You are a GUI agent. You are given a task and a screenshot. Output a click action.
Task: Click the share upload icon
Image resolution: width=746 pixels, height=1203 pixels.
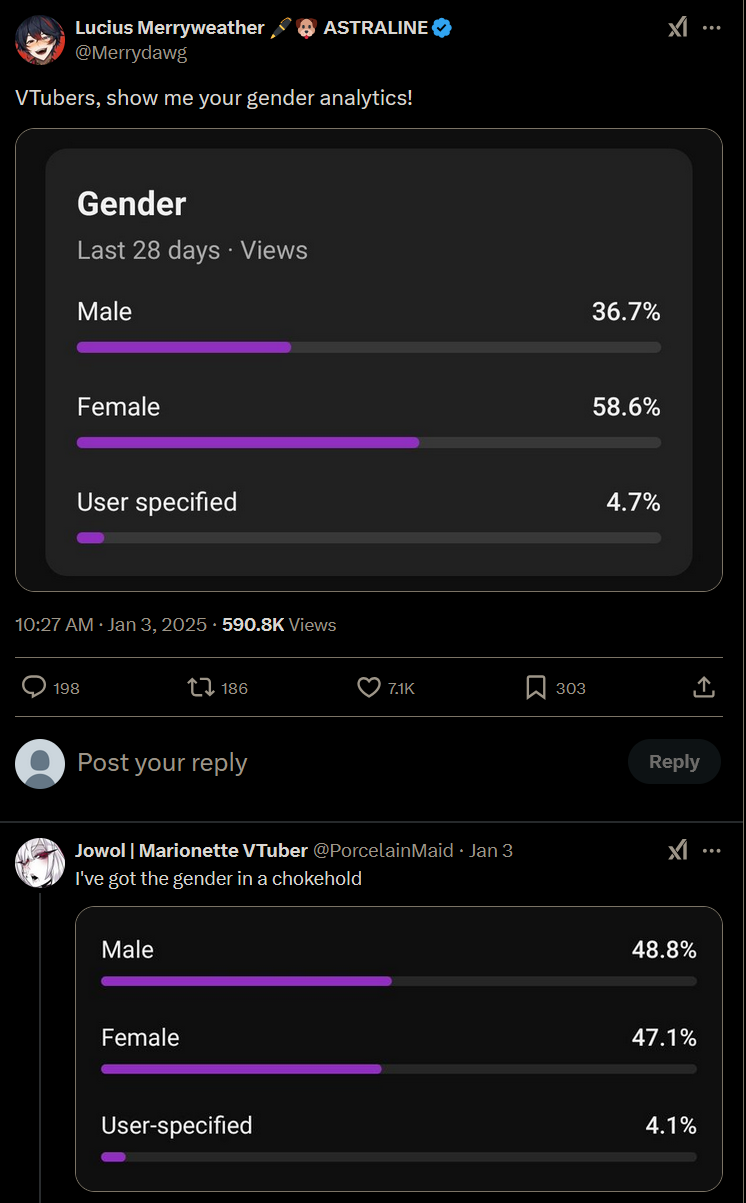point(703,687)
